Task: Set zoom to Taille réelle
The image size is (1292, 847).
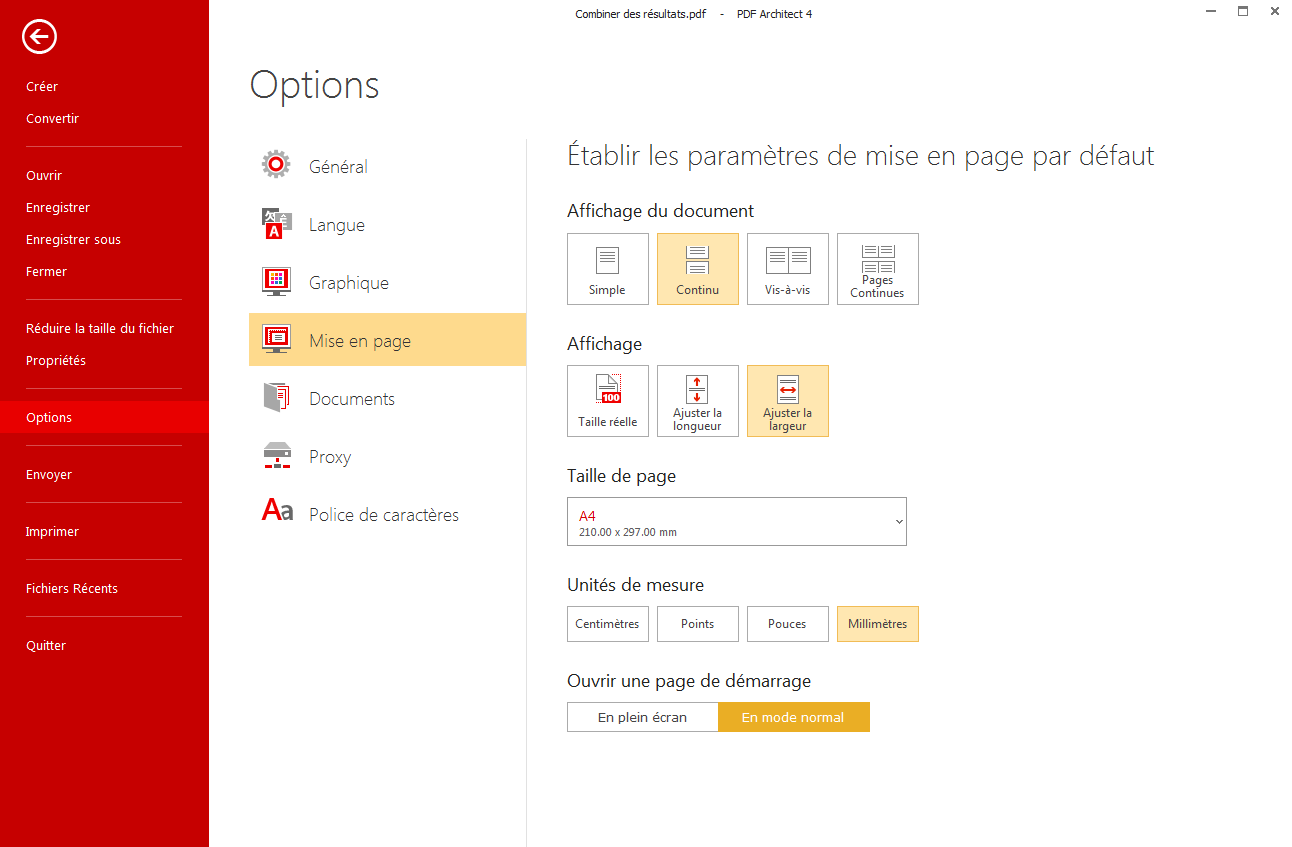Action: coord(607,401)
